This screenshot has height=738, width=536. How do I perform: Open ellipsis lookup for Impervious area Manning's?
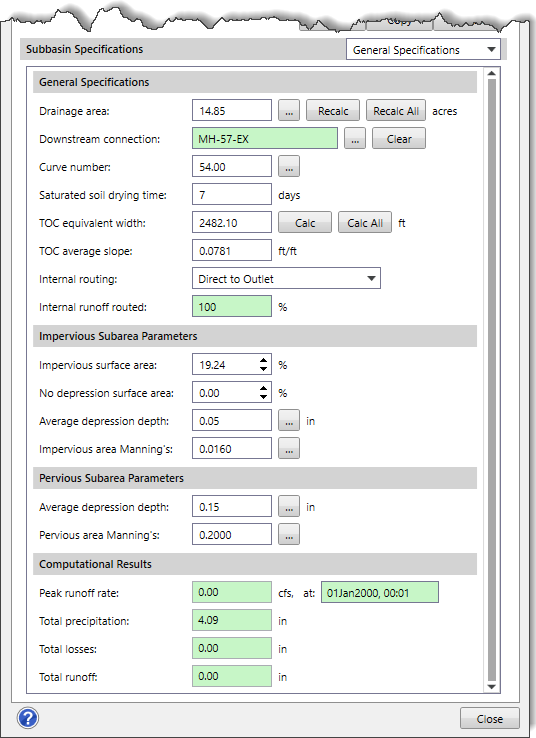[x=289, y=449]
